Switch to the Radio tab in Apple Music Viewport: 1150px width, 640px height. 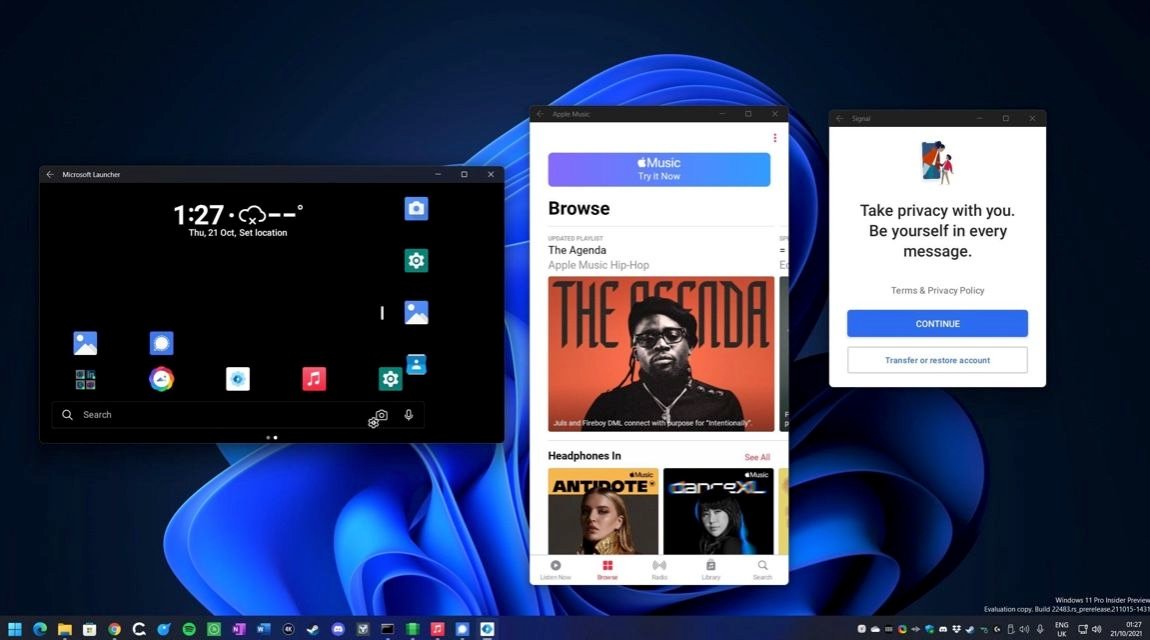pos(659,570)
